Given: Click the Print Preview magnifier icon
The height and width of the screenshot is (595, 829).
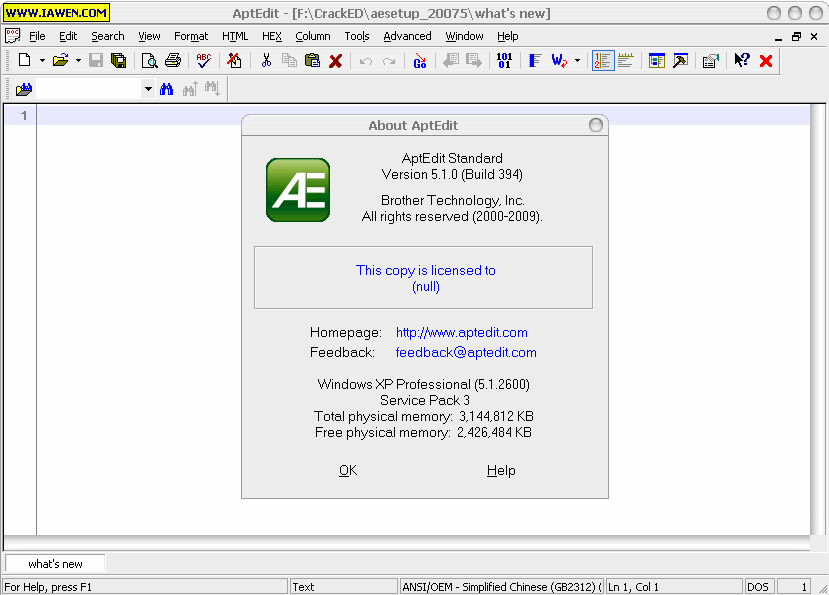Looking at the screenshot, I should [x=149, y=61].
